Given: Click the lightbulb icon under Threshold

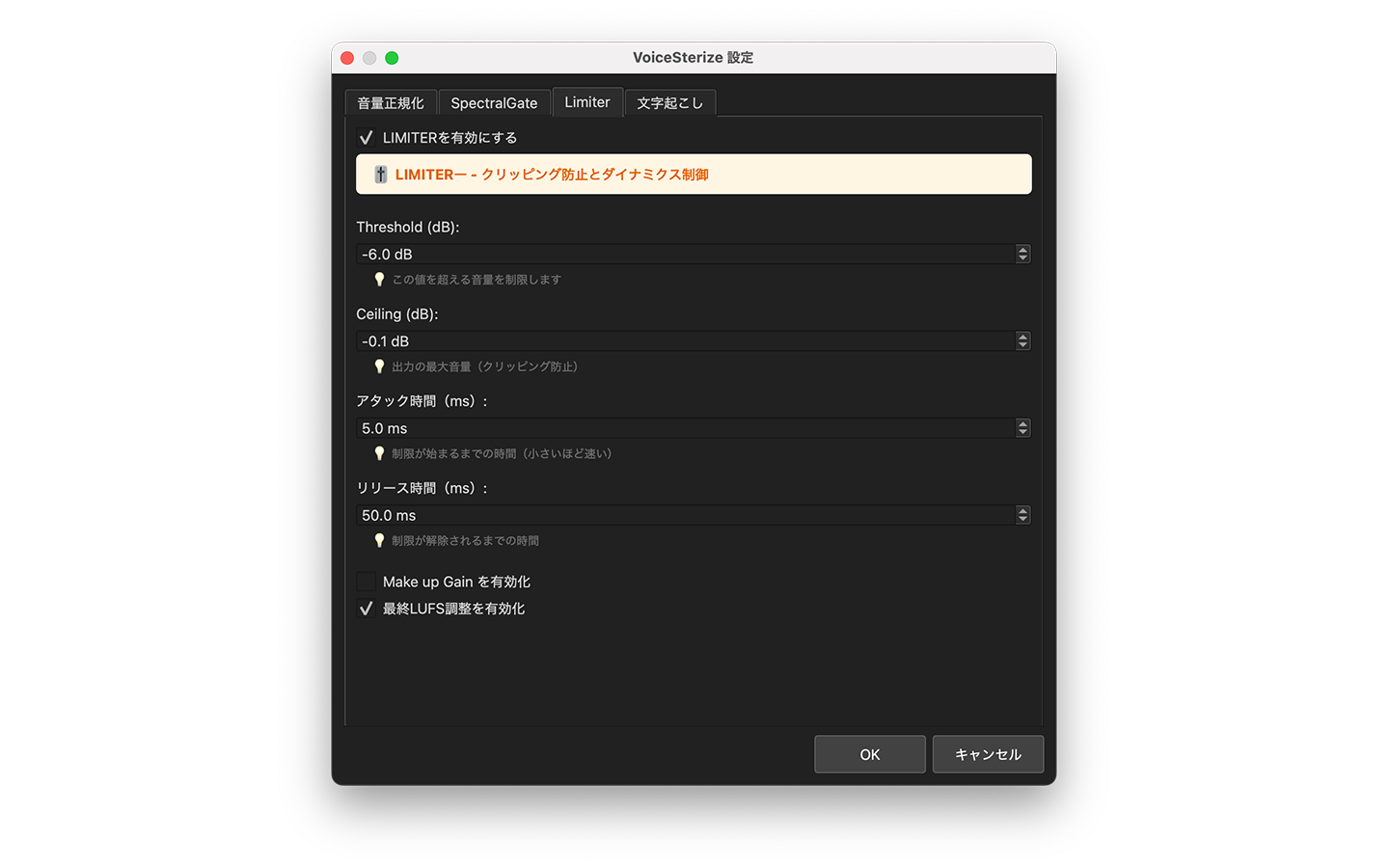Looking at the screenshot, I should pos(379,280).
